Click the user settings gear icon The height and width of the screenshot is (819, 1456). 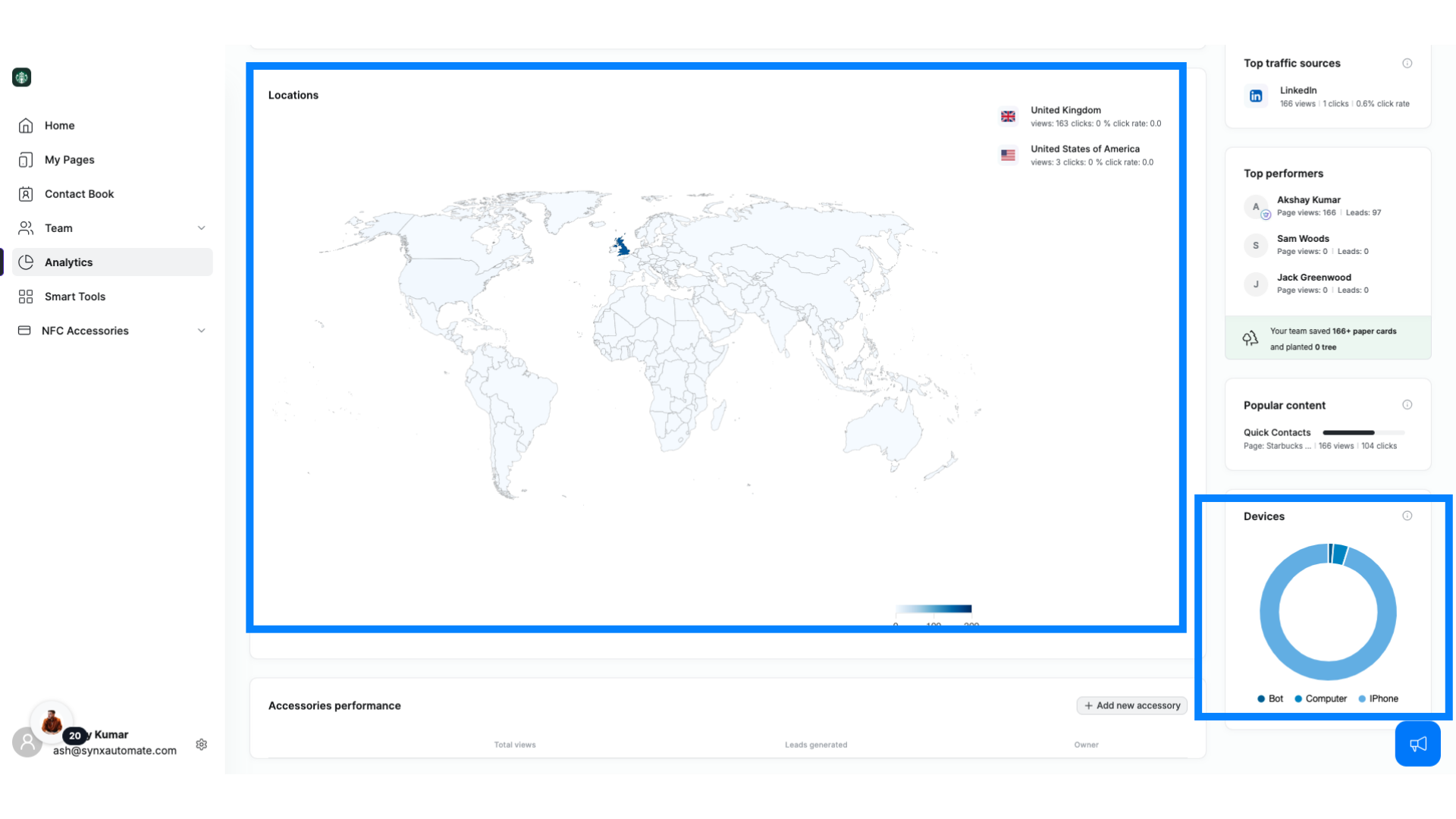coord(200,743)
